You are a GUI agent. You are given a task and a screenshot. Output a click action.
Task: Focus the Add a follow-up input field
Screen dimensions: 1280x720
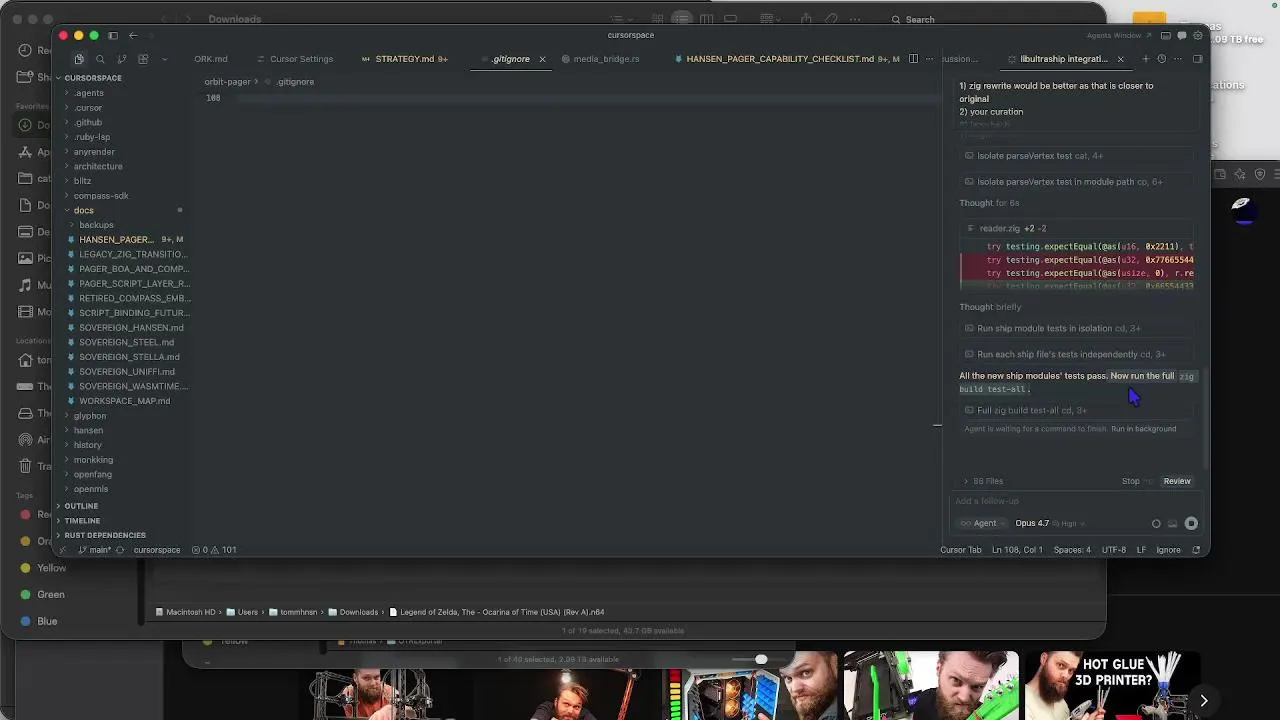pos(1075,501)
